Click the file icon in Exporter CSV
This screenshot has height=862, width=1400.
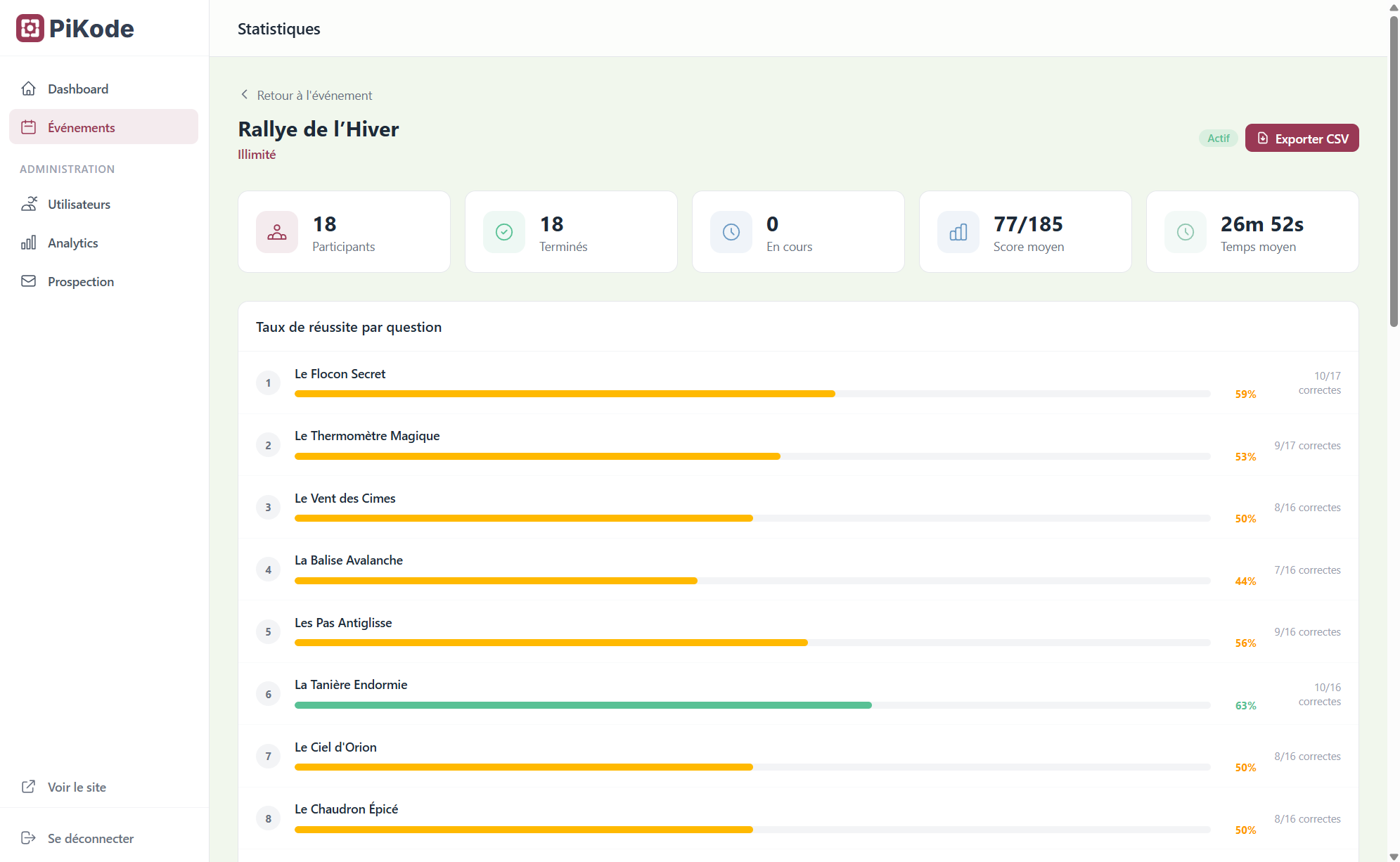point(1263,138)
